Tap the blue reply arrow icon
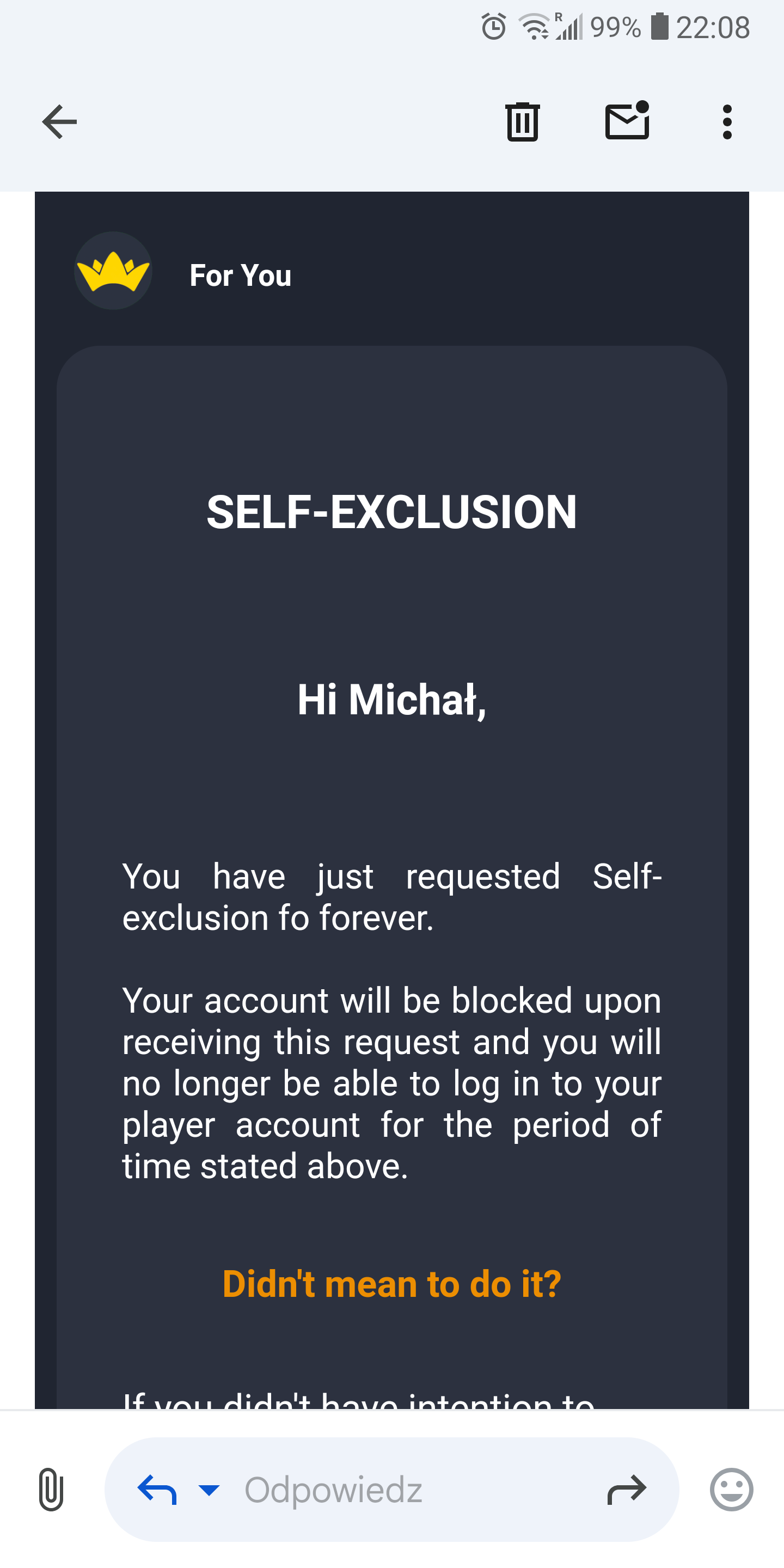This screenshot has height=1568, width=784. (157, 1490)
